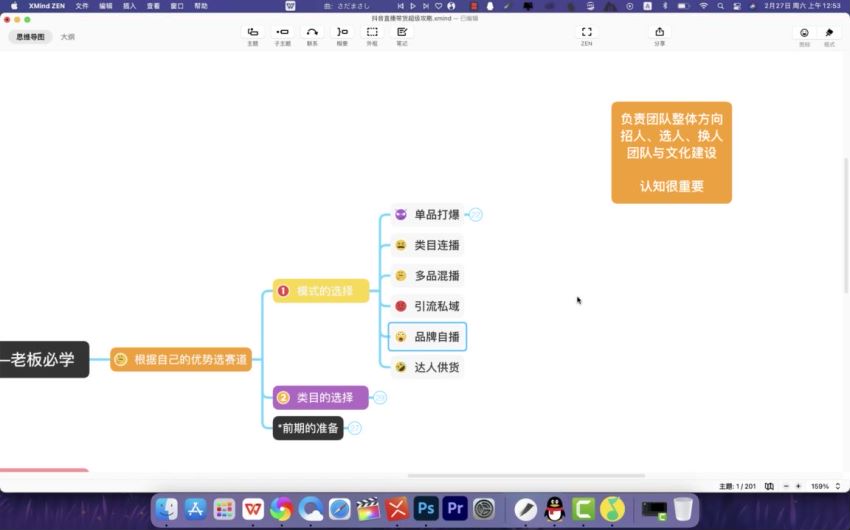Open Camtasia from the Dock
This screenshot has height=530, width=850.
tap(583, 509)
